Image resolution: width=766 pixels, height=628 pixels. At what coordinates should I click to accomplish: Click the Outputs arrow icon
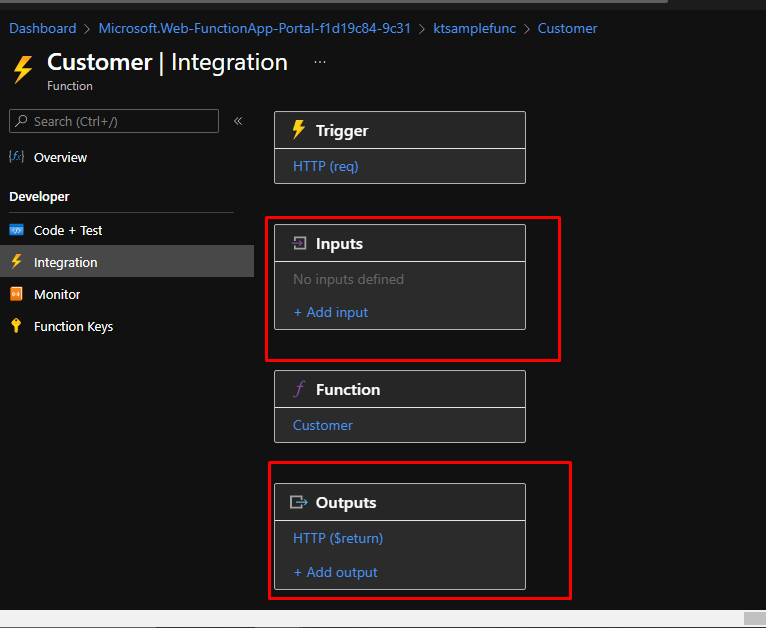(298, 502)
